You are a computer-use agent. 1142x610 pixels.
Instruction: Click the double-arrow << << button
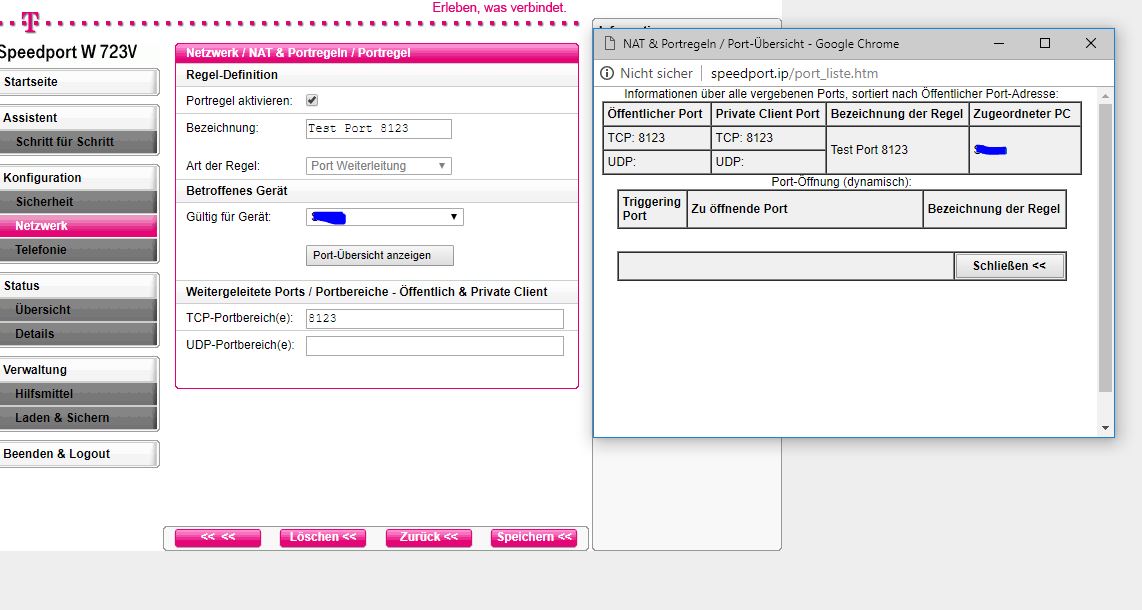[x=218, y=537]
